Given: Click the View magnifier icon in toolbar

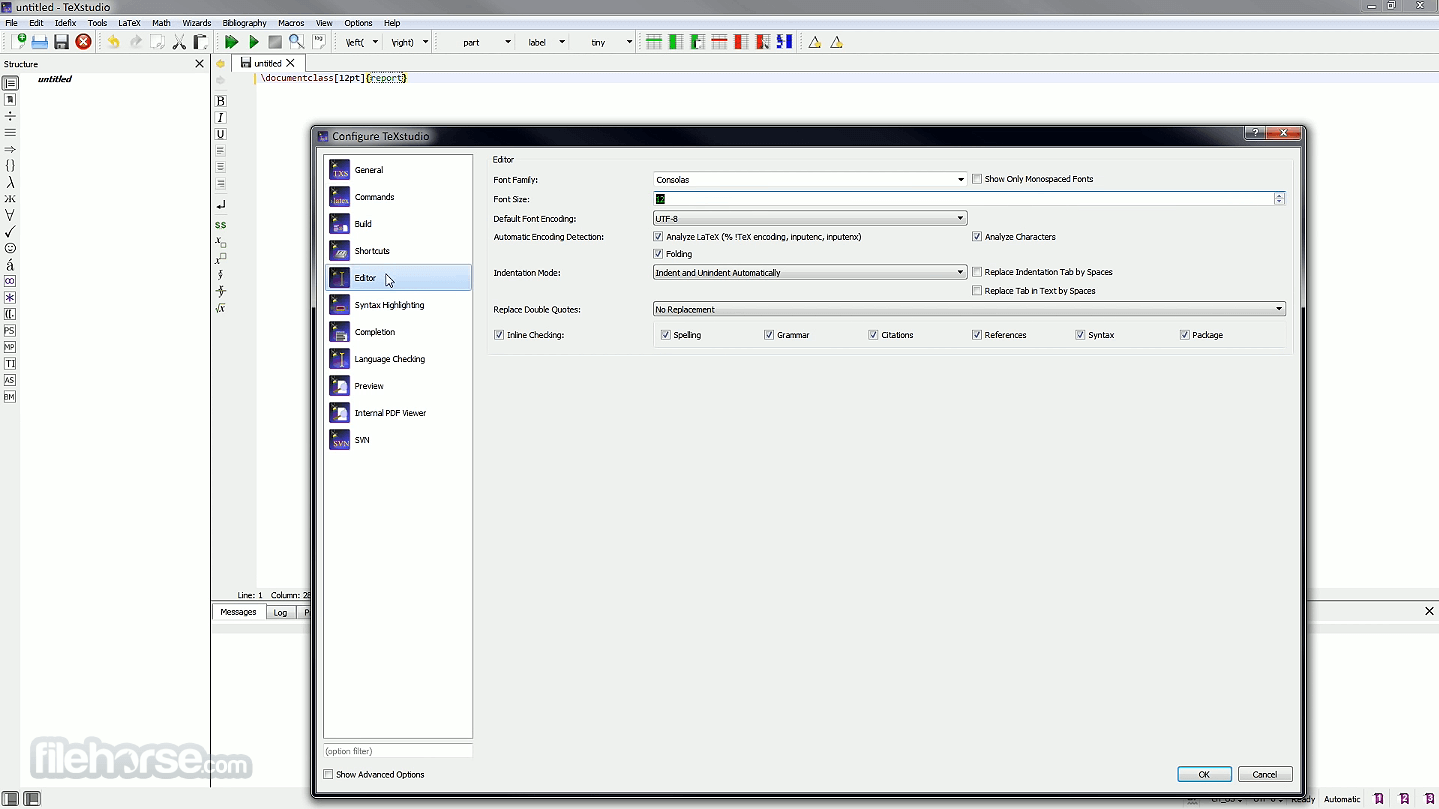Looking at the screenshot, I should click(296, 42).
